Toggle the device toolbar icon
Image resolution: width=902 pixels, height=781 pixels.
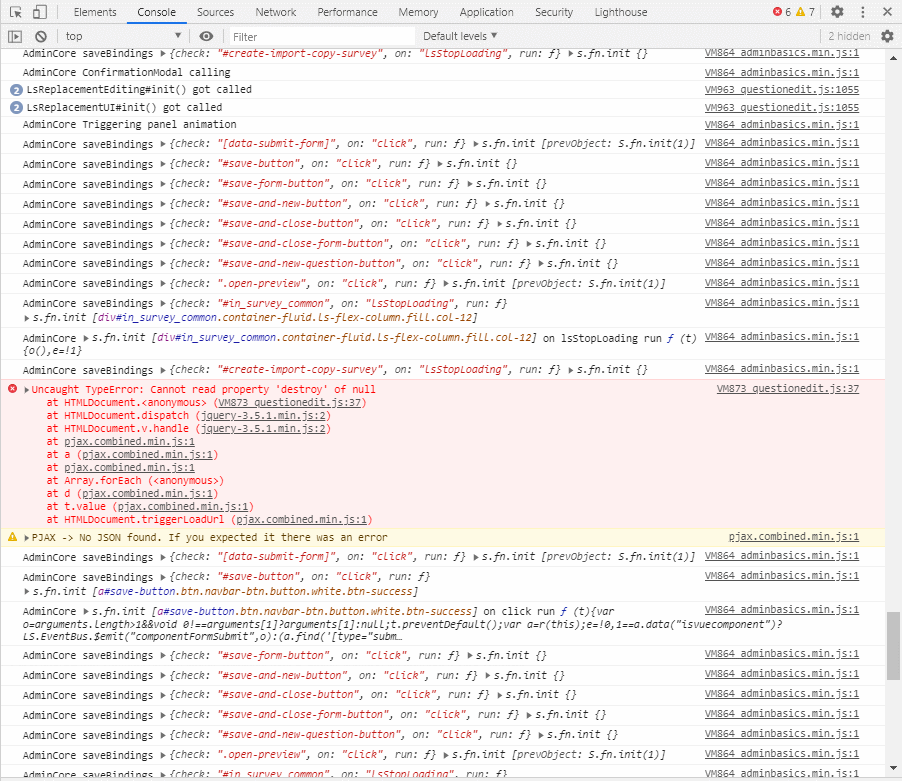[39, 12]
